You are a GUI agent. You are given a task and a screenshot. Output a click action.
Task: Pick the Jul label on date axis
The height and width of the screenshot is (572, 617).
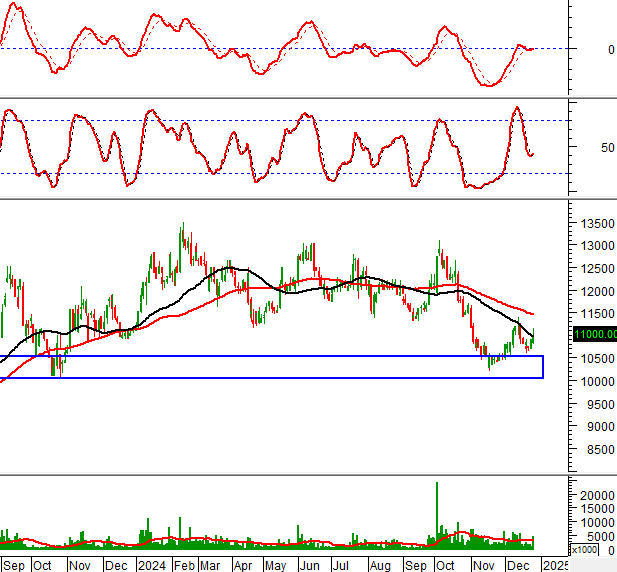tap(340, 564)
